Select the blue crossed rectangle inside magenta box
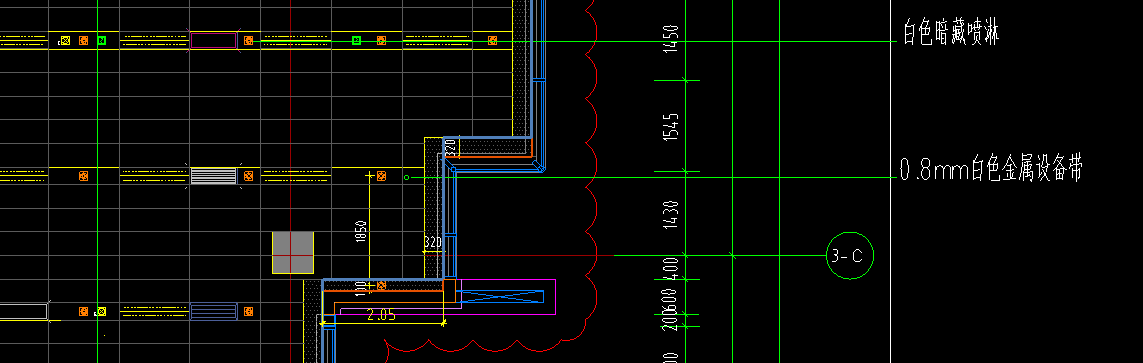 (504, 296)
